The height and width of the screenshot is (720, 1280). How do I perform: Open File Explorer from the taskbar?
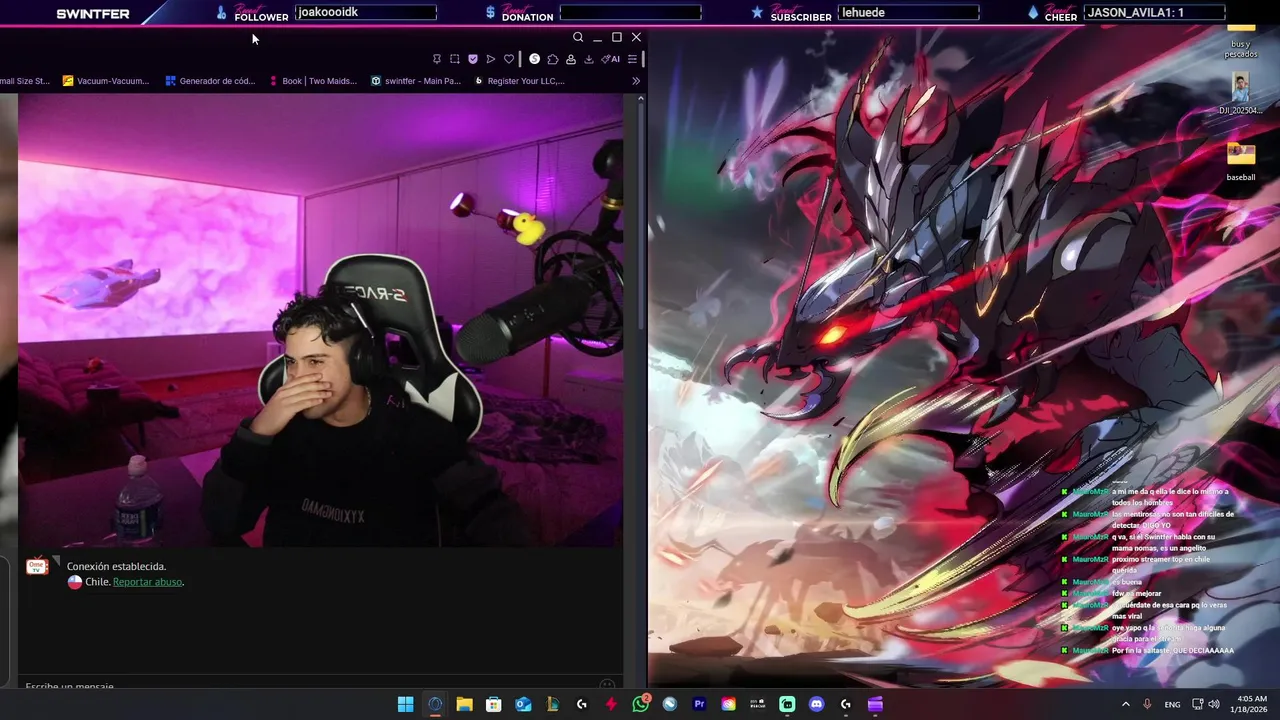point(465,704)
